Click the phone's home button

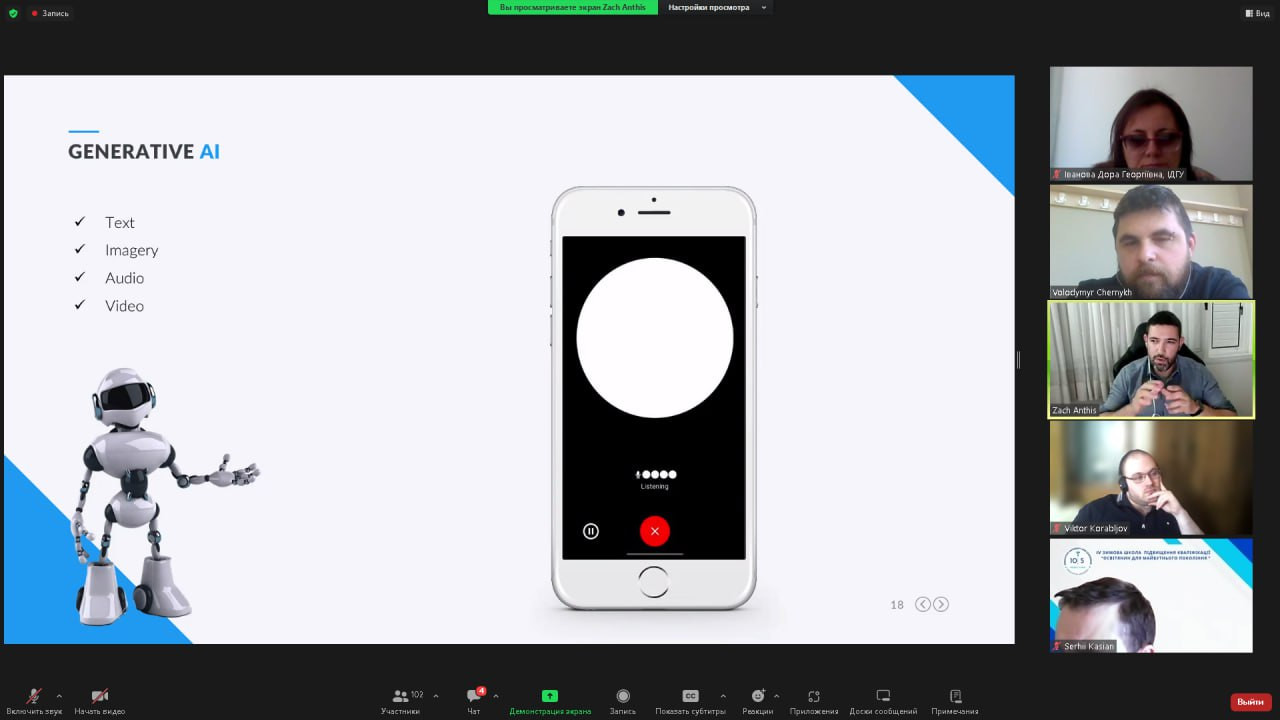[653, 582]
